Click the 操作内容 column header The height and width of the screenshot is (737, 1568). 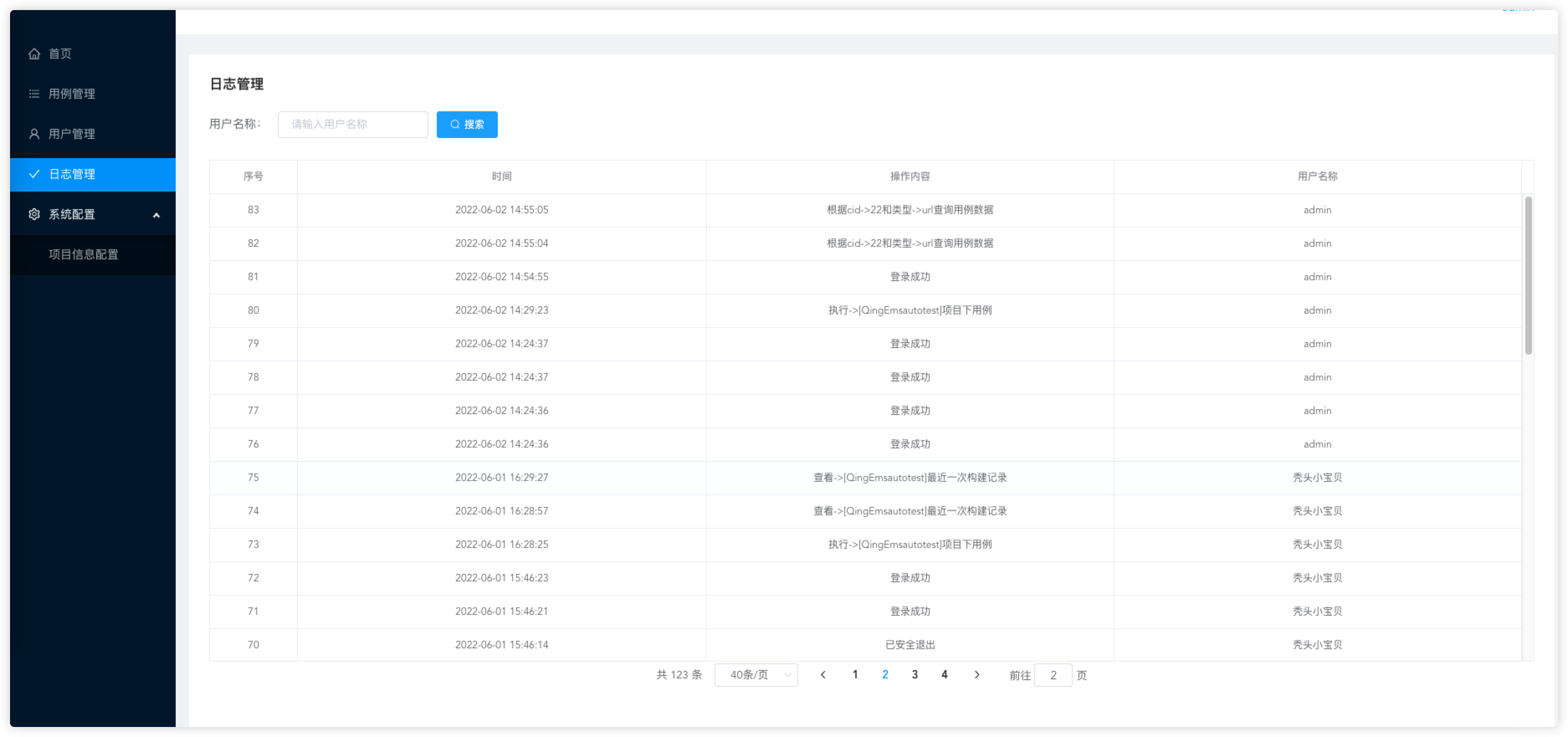tap(910, 177)
